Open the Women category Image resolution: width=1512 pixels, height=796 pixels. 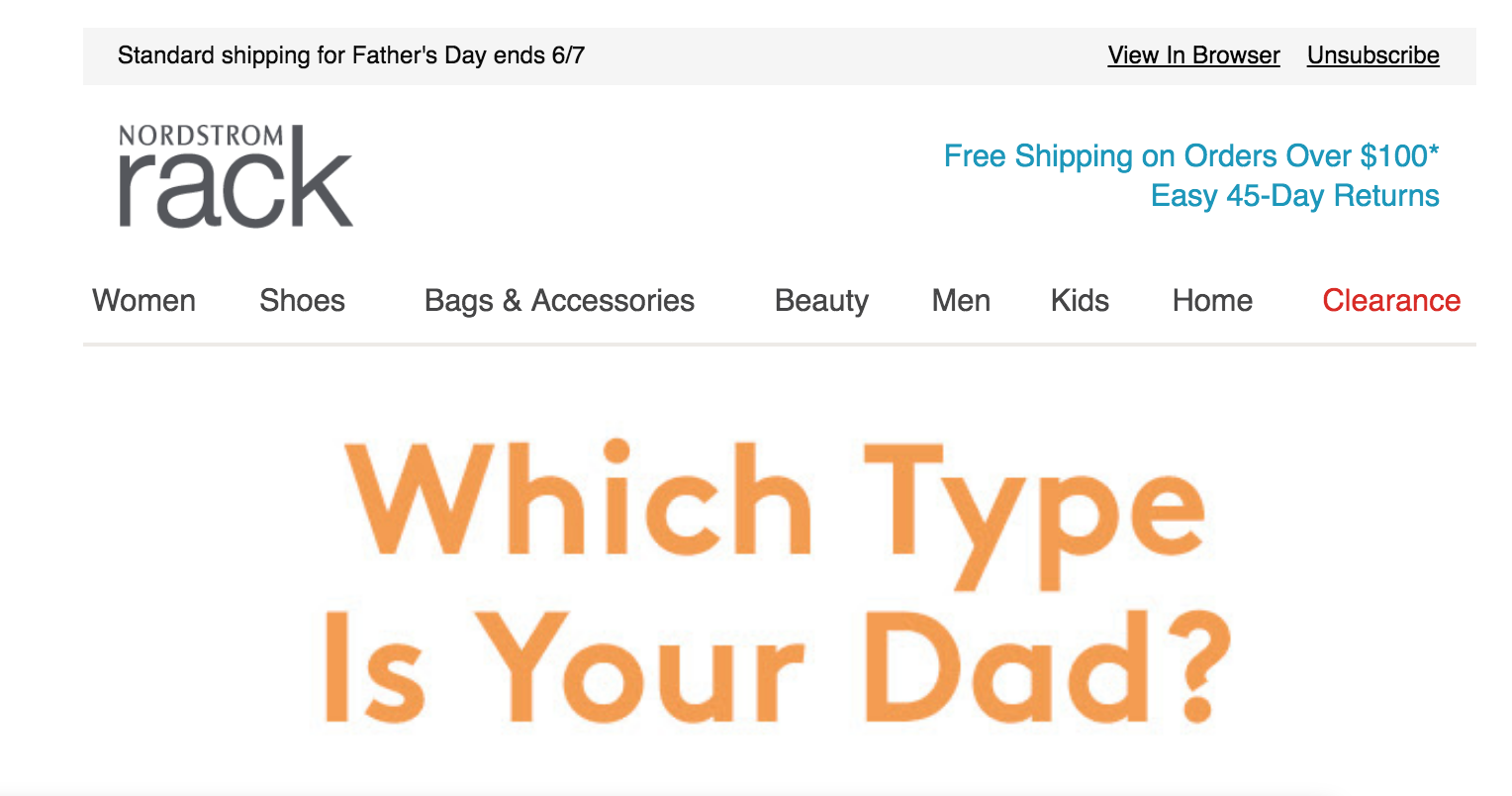click(x=144, y=301)
